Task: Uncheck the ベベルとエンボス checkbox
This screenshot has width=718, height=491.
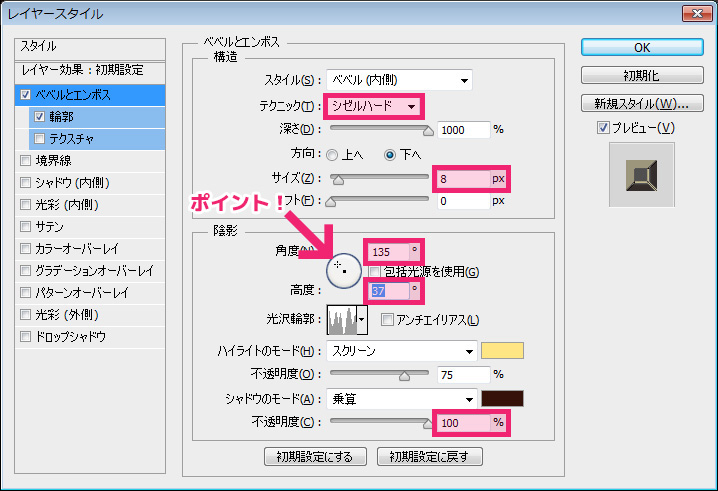Action: click(25, 95)
